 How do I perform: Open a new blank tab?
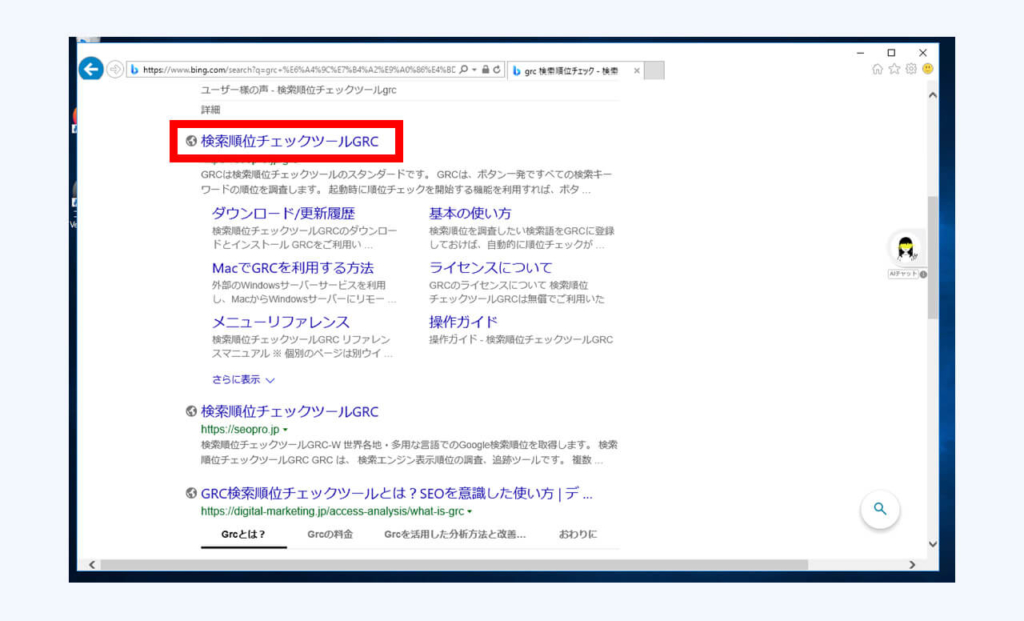click(x=654, y=71)
